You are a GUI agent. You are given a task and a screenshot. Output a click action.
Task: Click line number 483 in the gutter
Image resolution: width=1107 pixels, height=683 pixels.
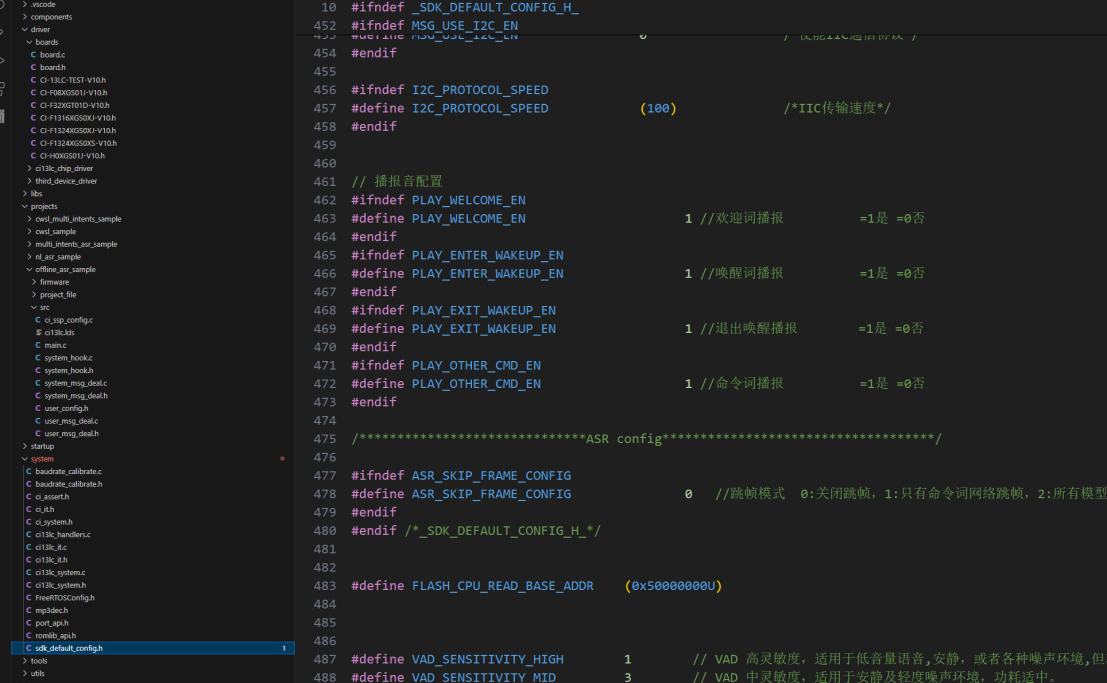(324, 586)
